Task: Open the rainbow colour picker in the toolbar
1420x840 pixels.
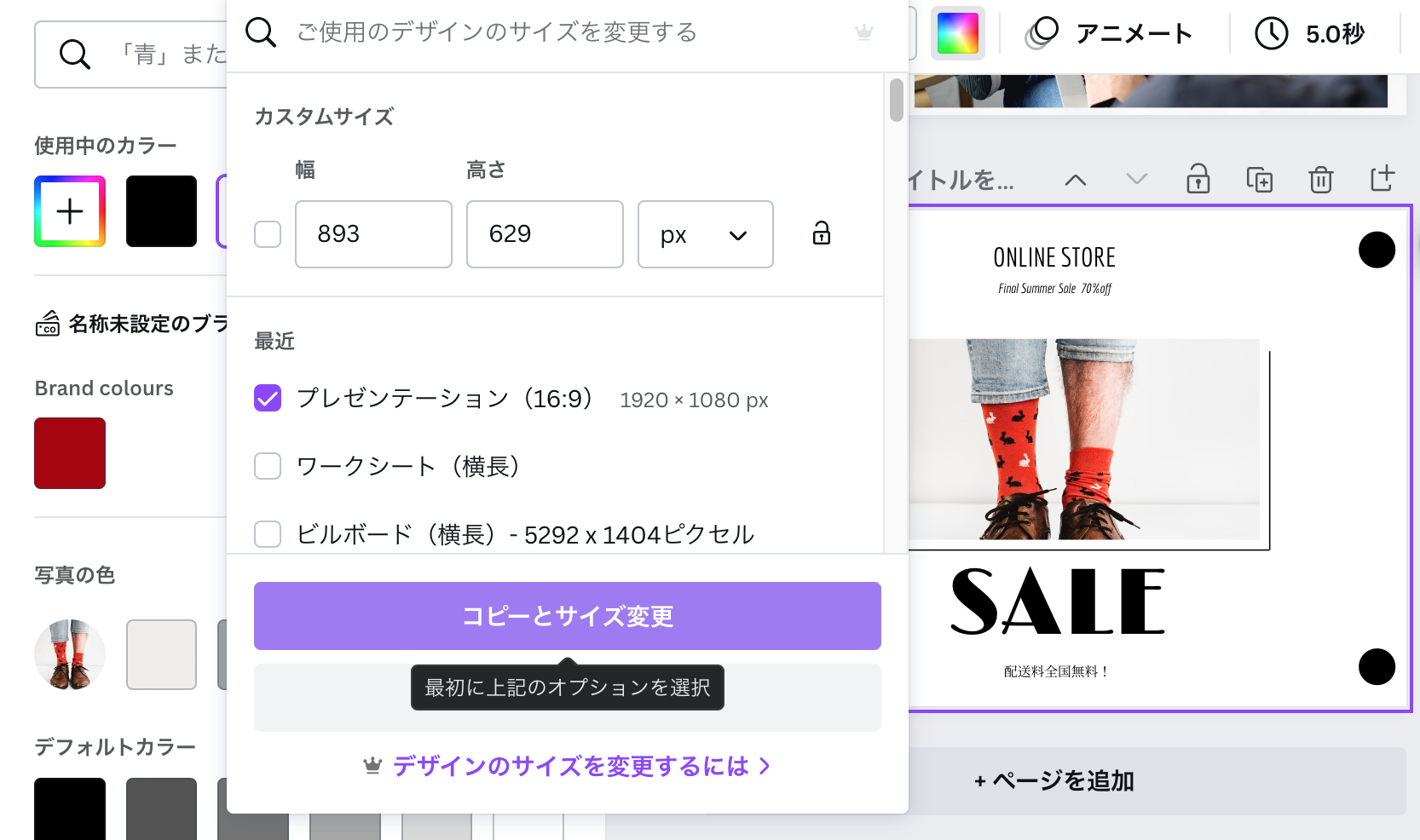Action: pyautogui.click(x=957, y=33)
